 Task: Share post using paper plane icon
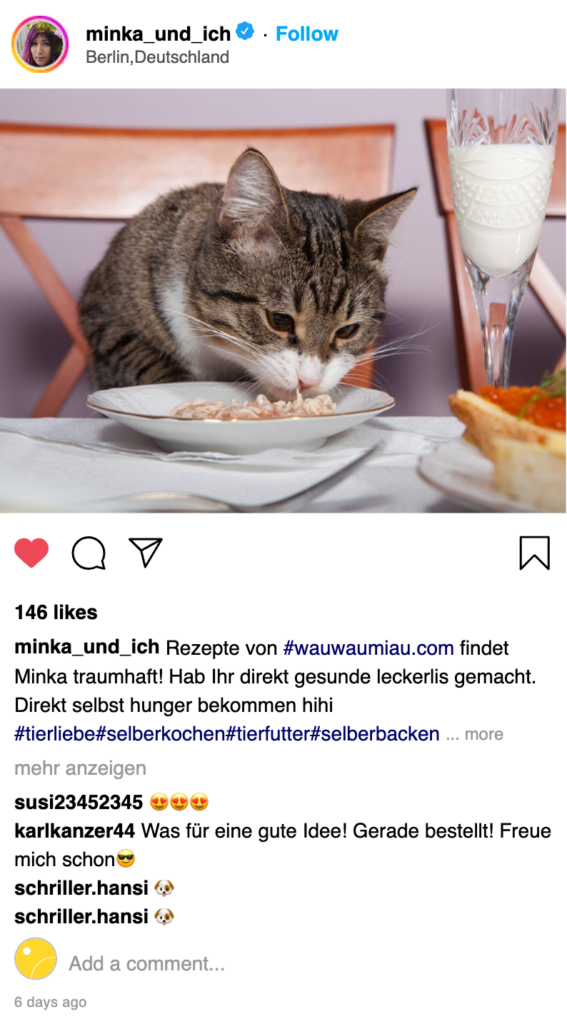point(145,552)
